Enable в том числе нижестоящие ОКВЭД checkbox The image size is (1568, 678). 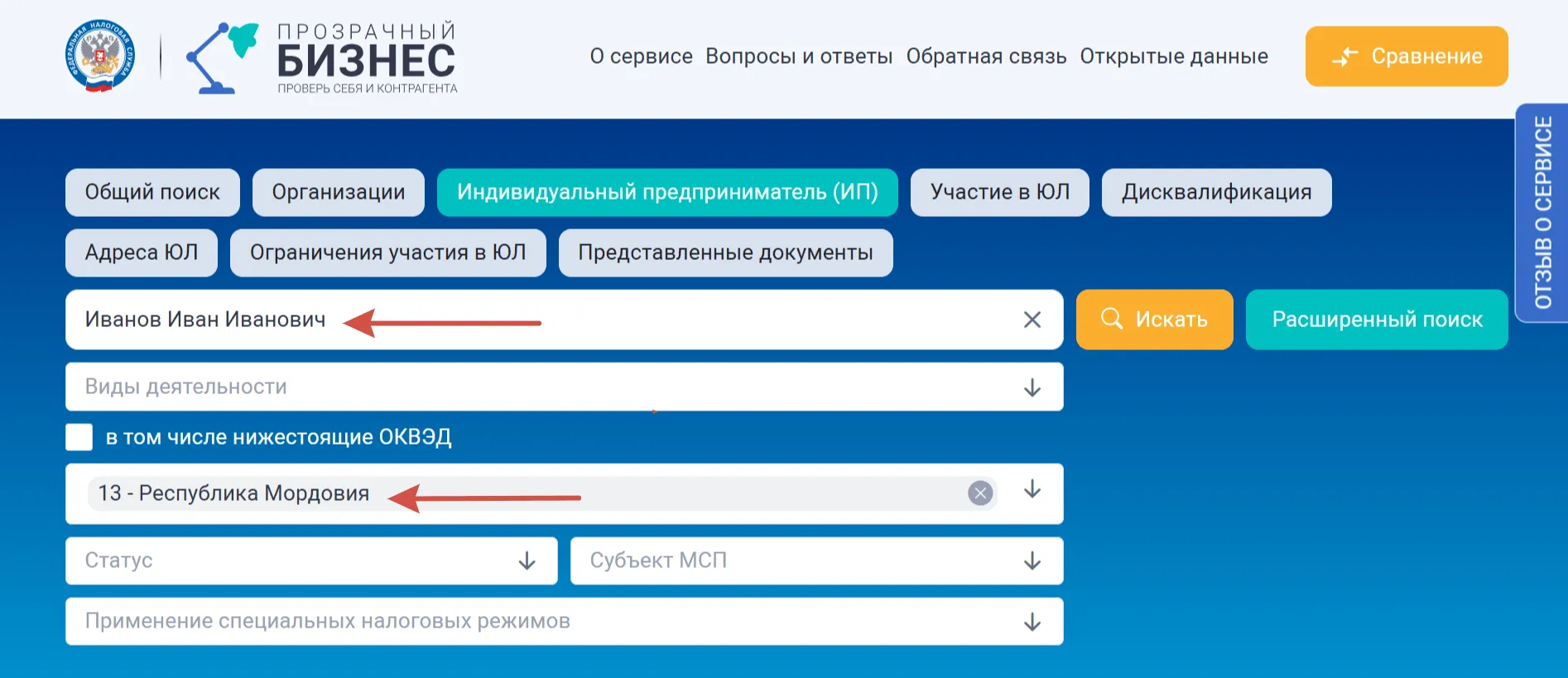[x=79, y=437]
